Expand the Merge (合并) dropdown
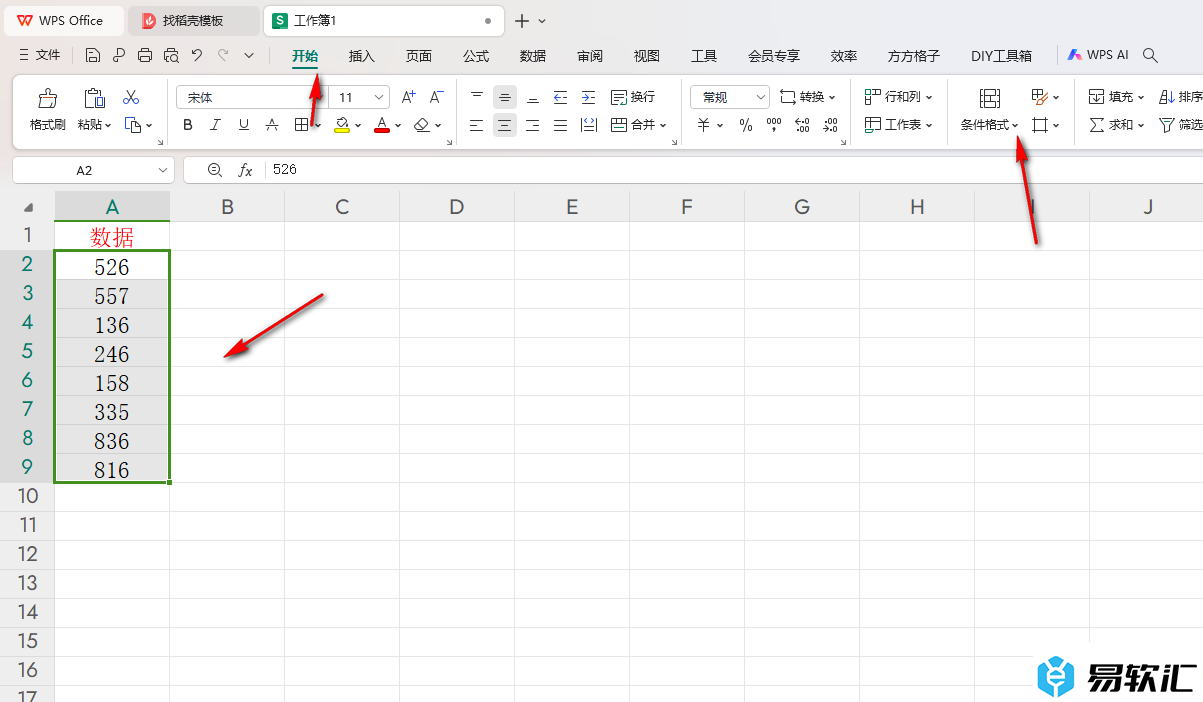Image resolution: width=1203 pixels, height=702 pixels. point(663,126)
